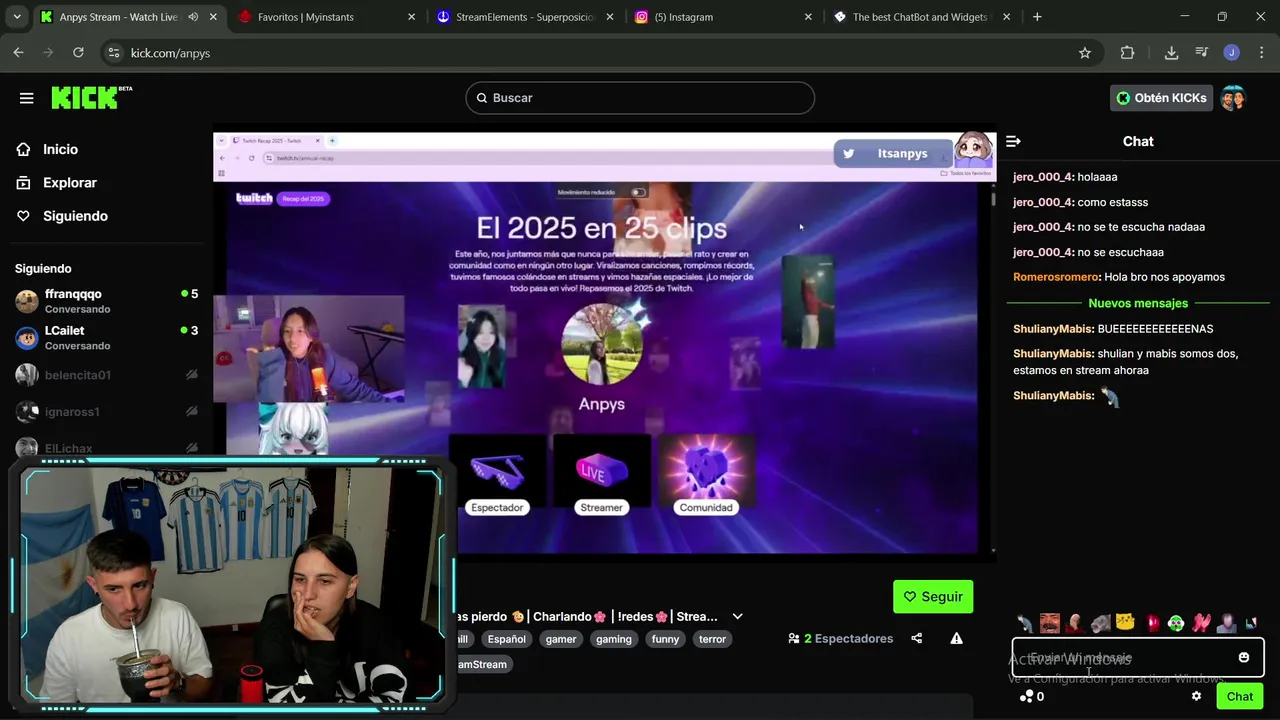The image size is (1280, 720).
Task: Click the Español tag
Action: [x=506, y=639]
